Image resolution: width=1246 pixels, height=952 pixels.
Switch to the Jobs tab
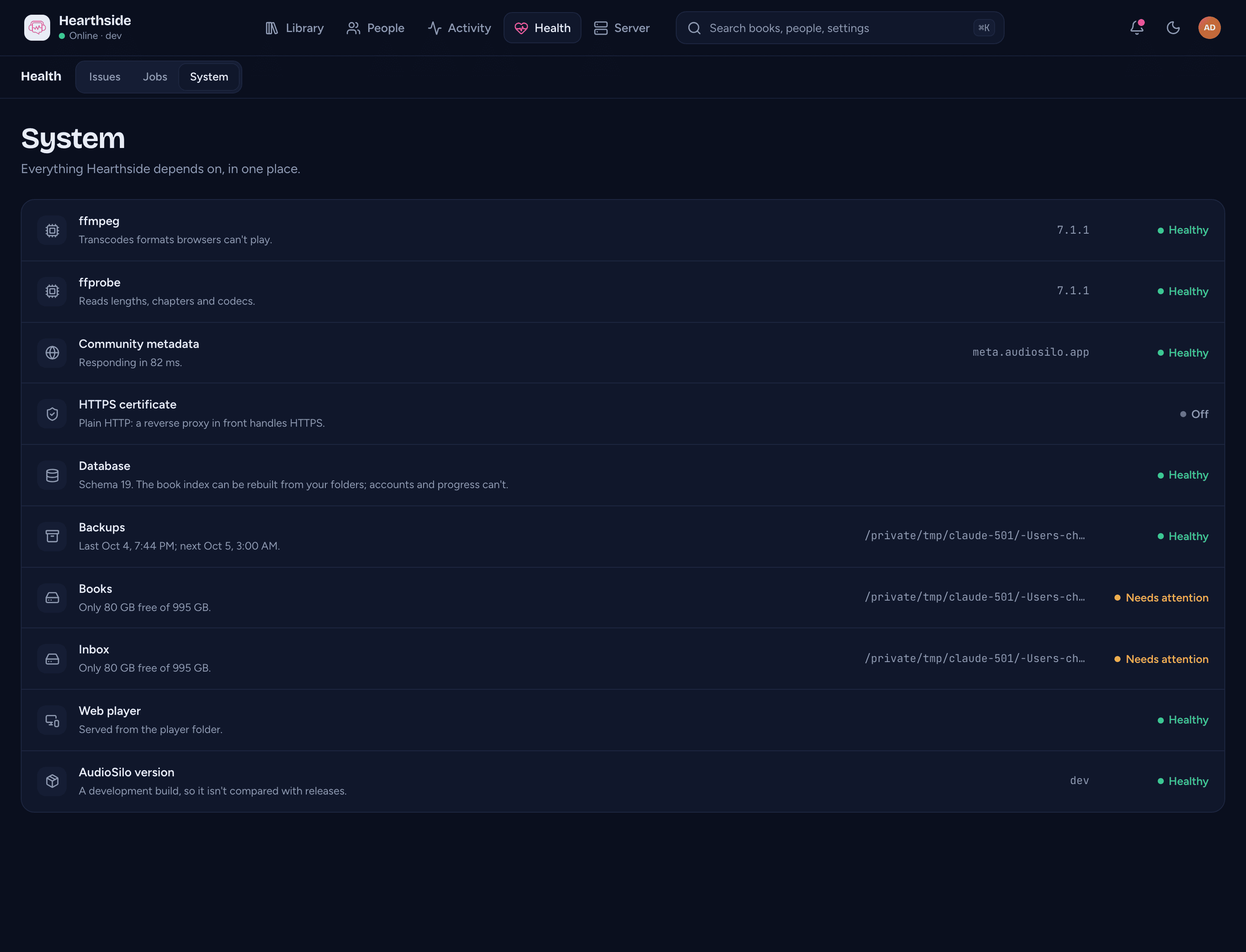(155, 77)
